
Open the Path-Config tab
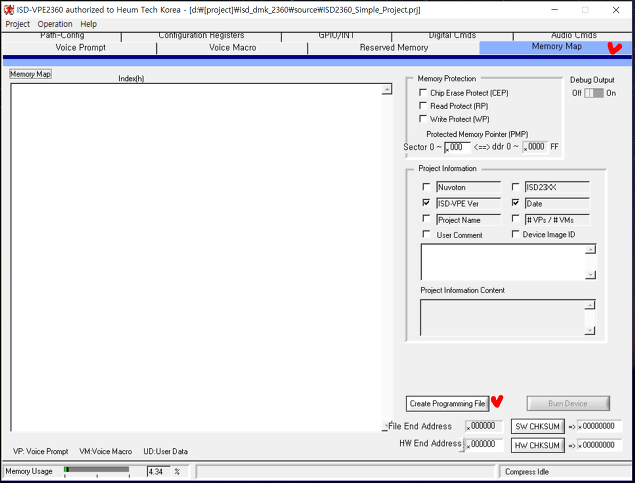(62, 36)
